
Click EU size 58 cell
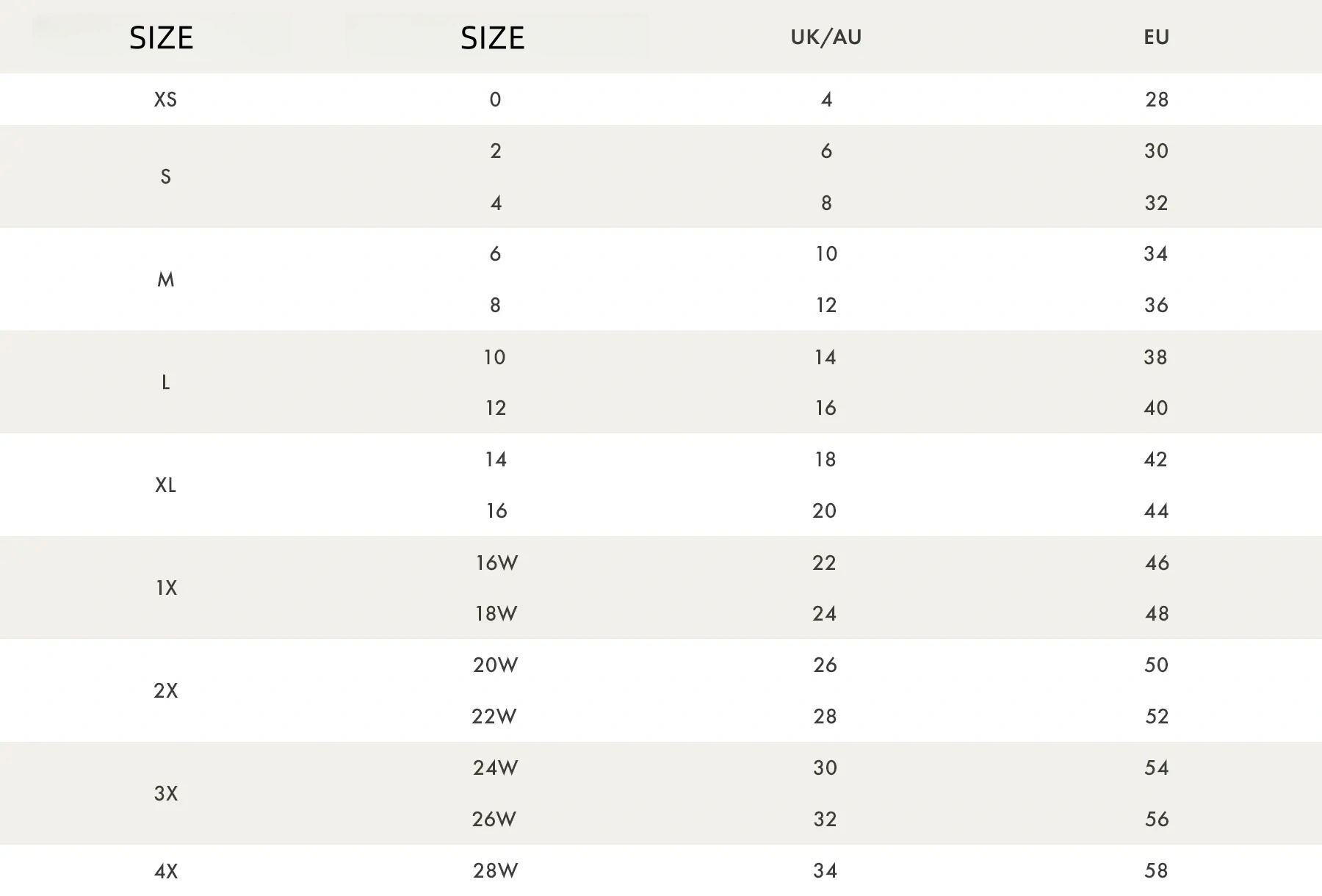[x=1156, y=871]
